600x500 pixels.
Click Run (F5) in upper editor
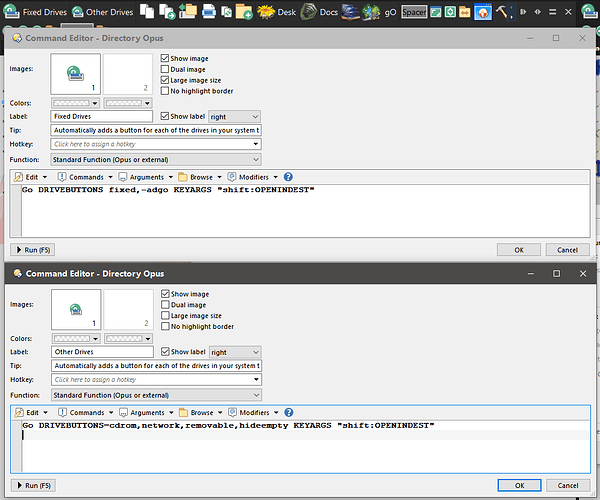coord(33,250)
